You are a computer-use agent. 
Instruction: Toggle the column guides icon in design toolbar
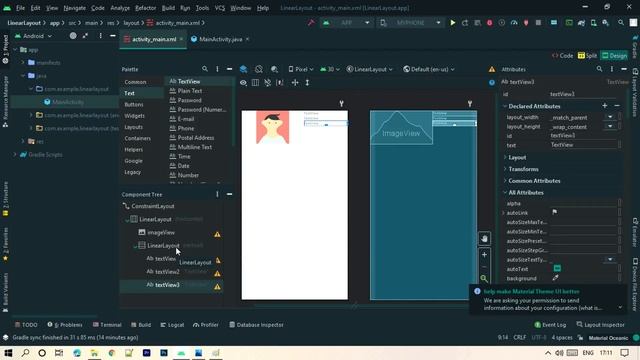[x=255, y=82]
